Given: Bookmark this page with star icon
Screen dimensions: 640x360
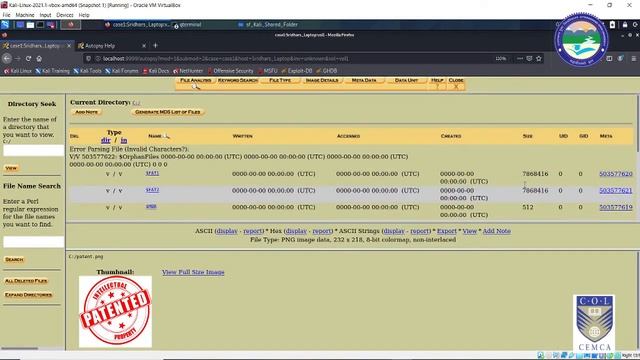Looking at the screenshot, I should tap(539, 58).
